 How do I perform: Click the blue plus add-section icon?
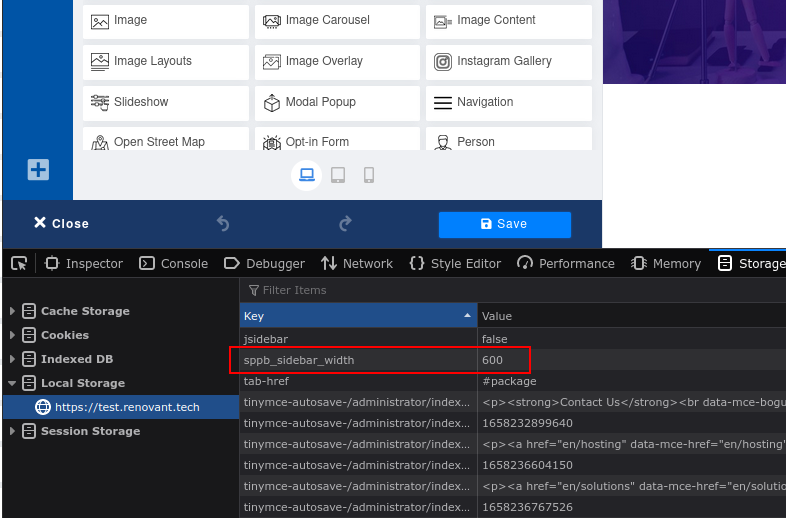(38, 170)
